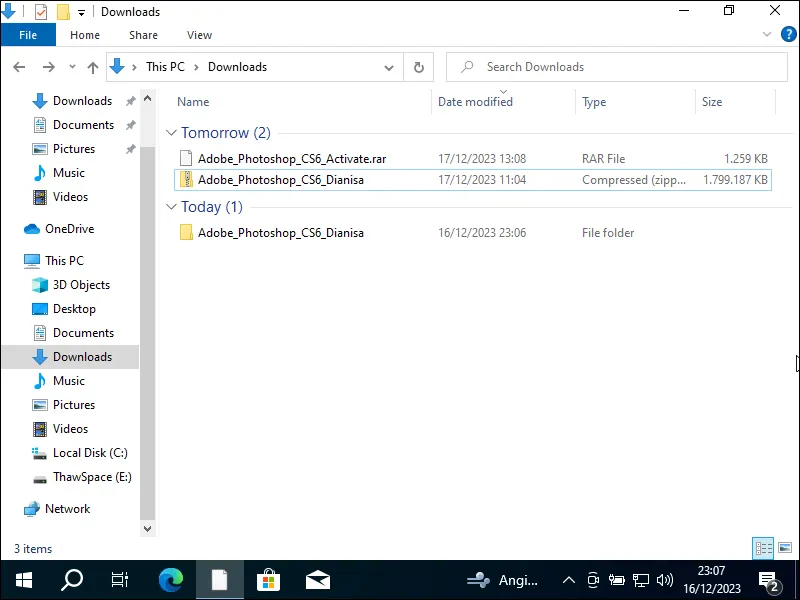Select Adobe_Photoshop_CS6_Activate.rar file
The width and height of the screenshot is (800, 600).
click(x=291, y=159)
